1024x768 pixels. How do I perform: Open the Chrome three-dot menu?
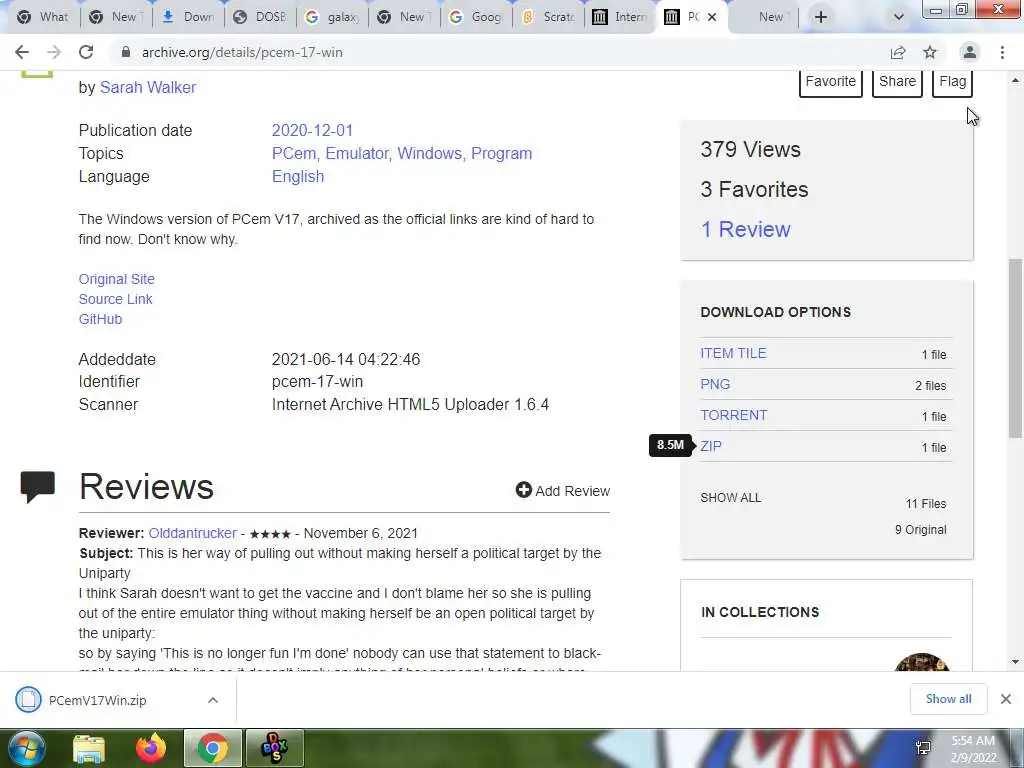pyautogui.click(x=1002, y=52)
